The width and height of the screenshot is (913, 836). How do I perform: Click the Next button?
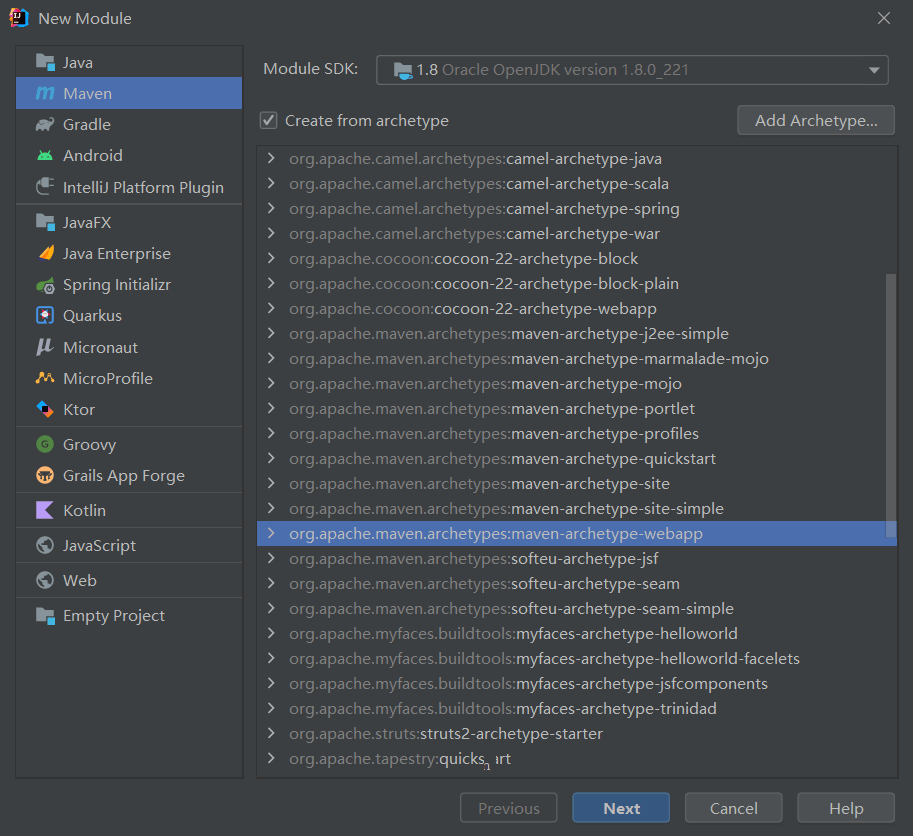[621, 808]
